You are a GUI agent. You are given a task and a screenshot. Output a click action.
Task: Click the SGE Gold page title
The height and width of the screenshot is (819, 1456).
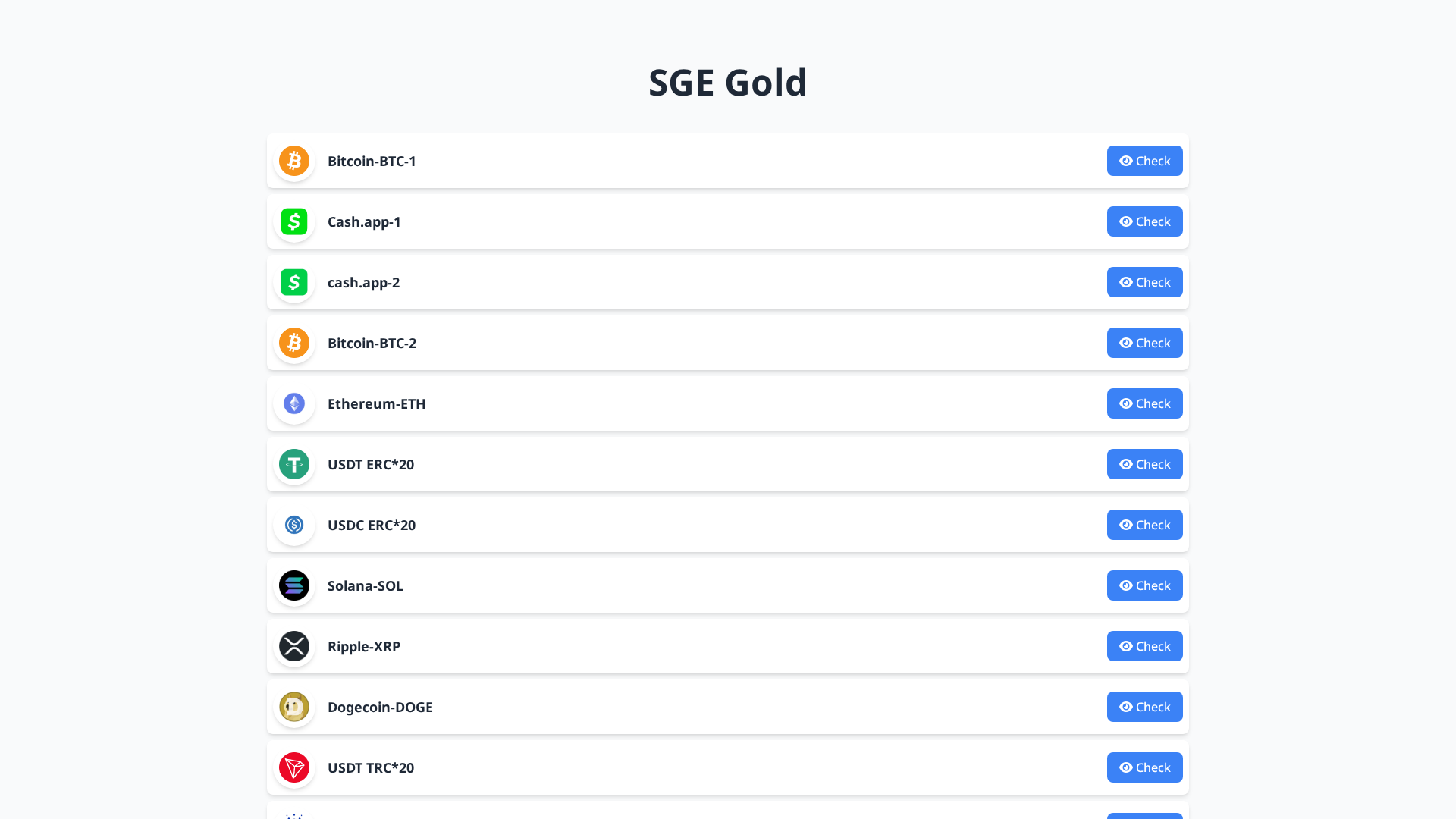click(x=727, y=82)
